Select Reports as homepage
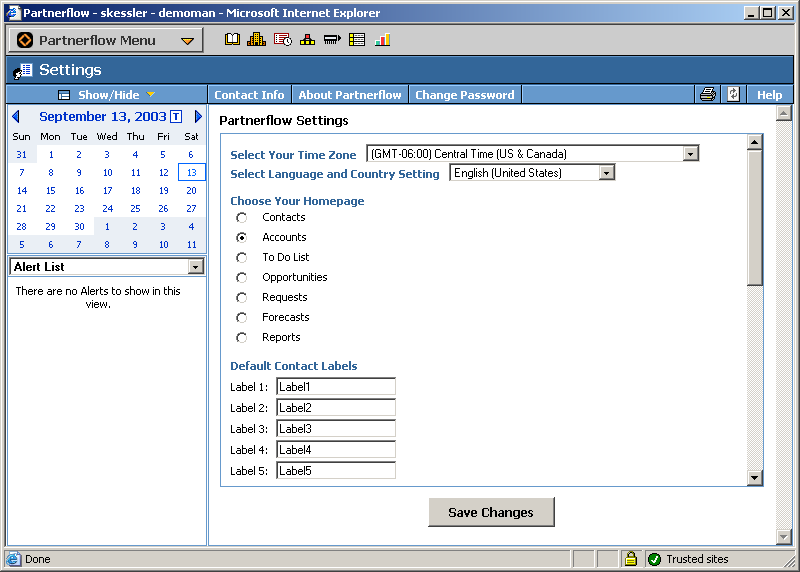Image resolution: width=800 pixels, height=572 pixels. coord(241,338)
